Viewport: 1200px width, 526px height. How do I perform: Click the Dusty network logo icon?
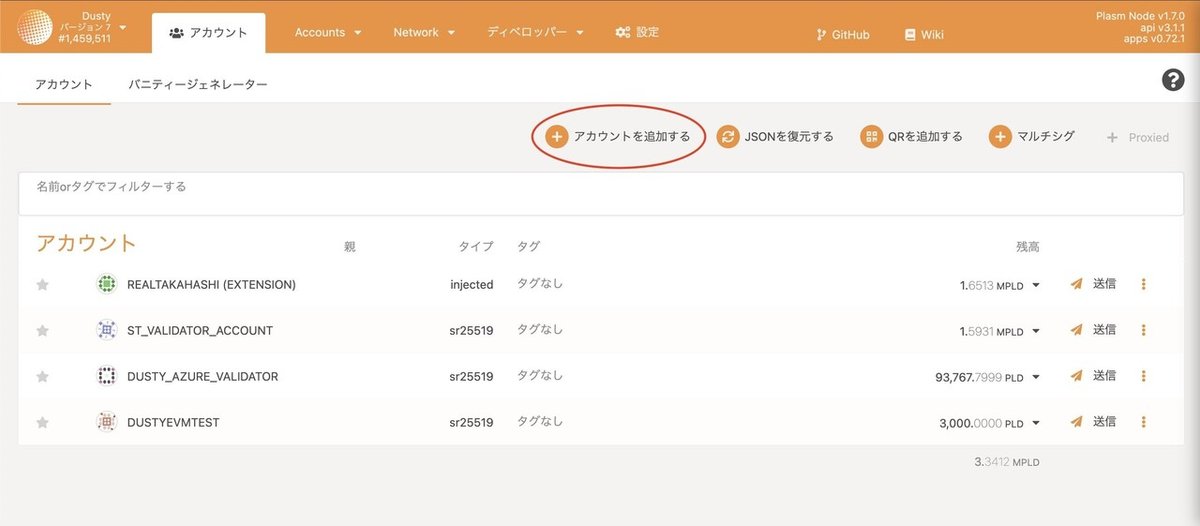coord(35,27)
